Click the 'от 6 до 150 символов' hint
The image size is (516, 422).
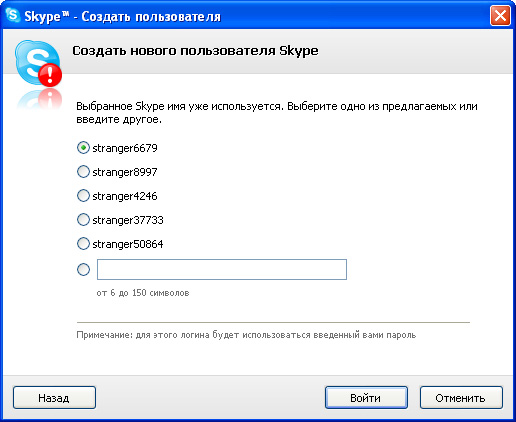(x=143, y=293)
